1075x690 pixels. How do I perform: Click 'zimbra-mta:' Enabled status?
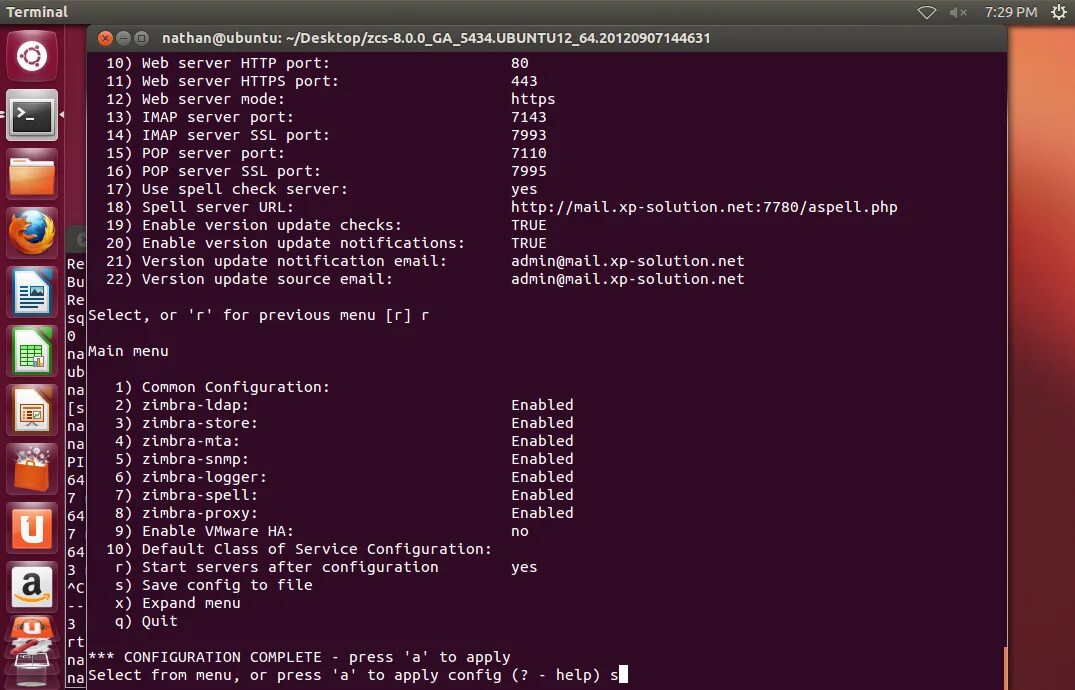coord(542,441)
